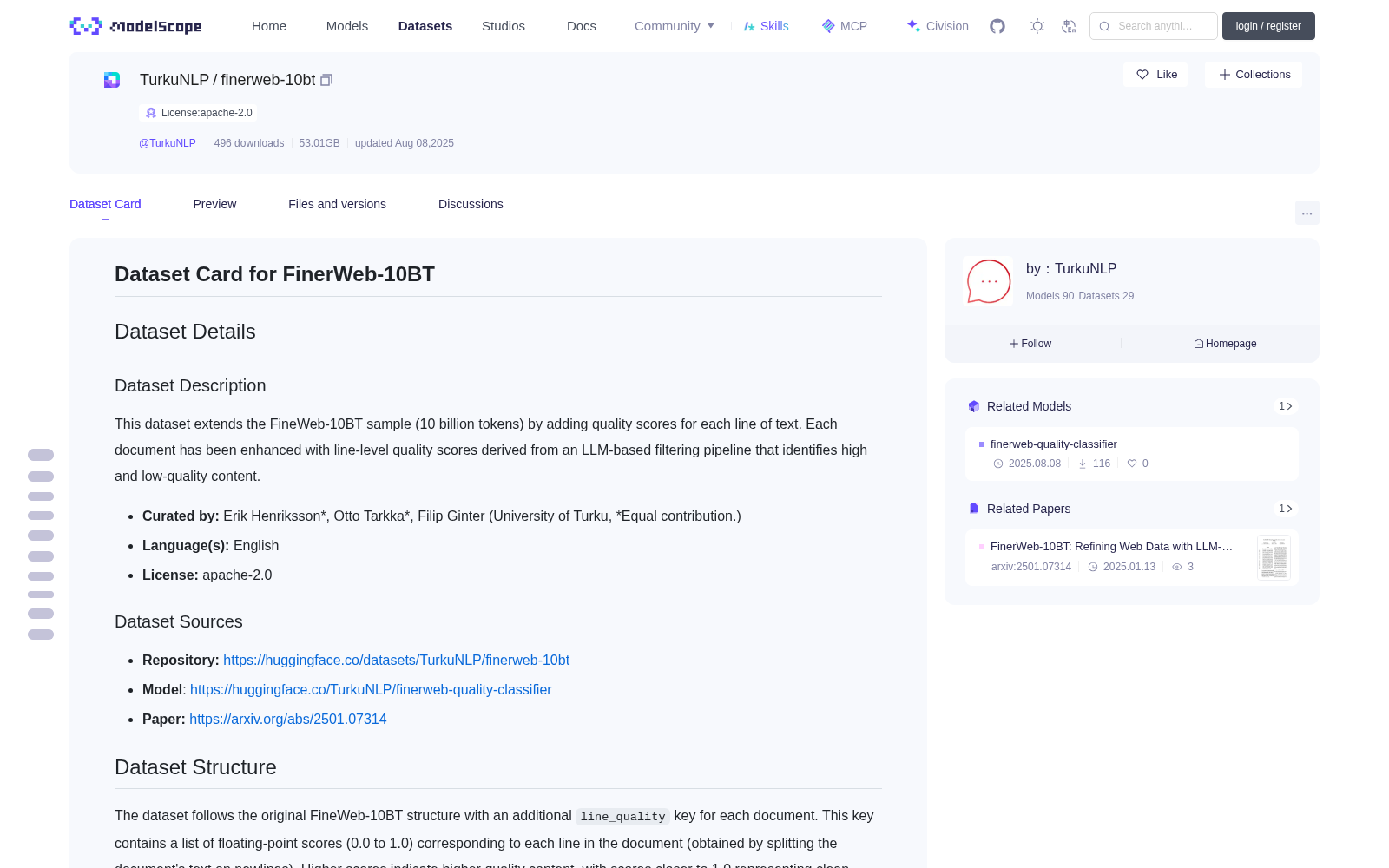Viewport: 1389px width, 868px height.
Task: Open the finerweb-quality-classifier Hugging Face link
Action: pos(371,689)
